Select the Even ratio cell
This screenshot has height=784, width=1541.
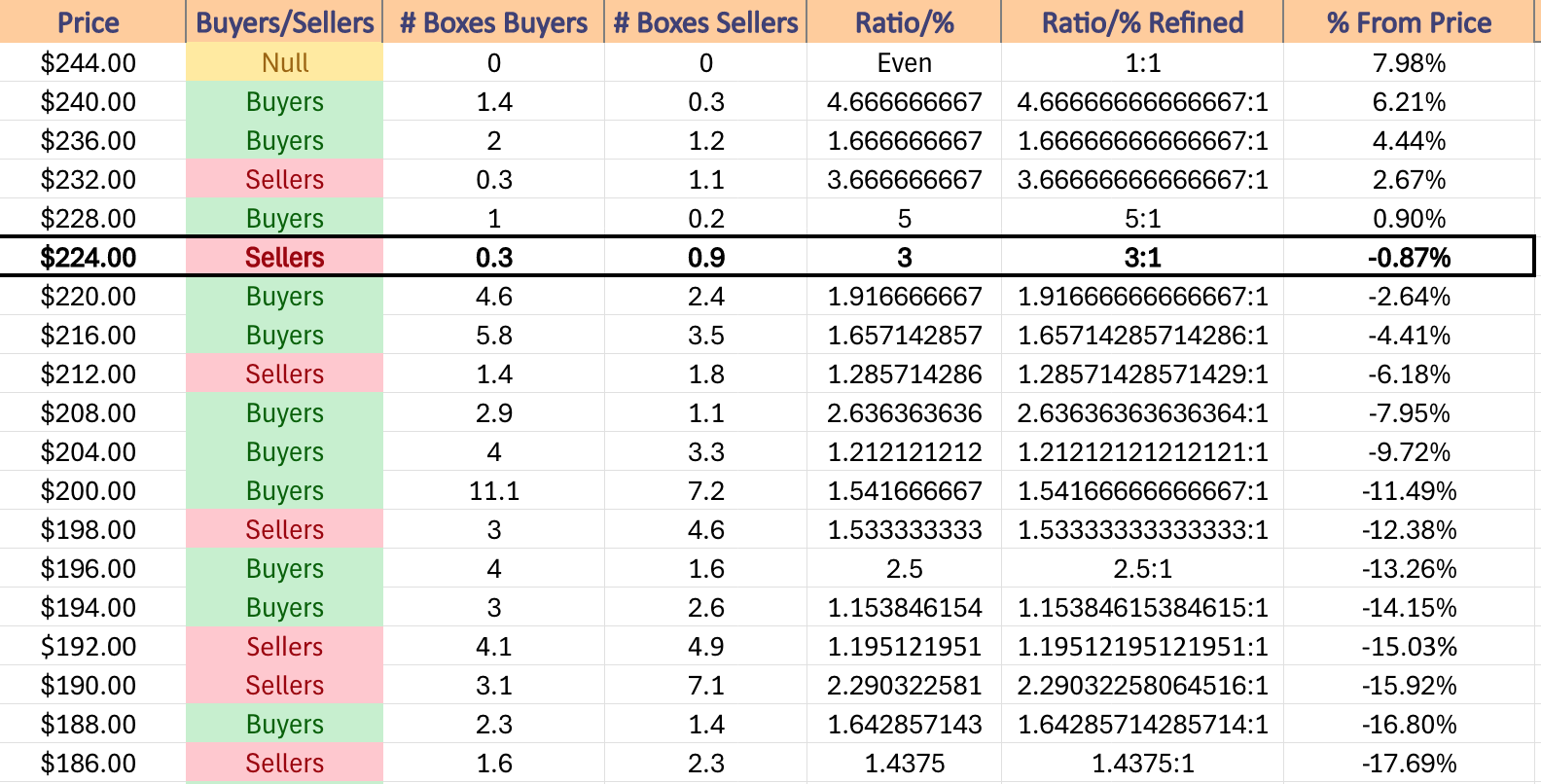[x=905, y=63]
